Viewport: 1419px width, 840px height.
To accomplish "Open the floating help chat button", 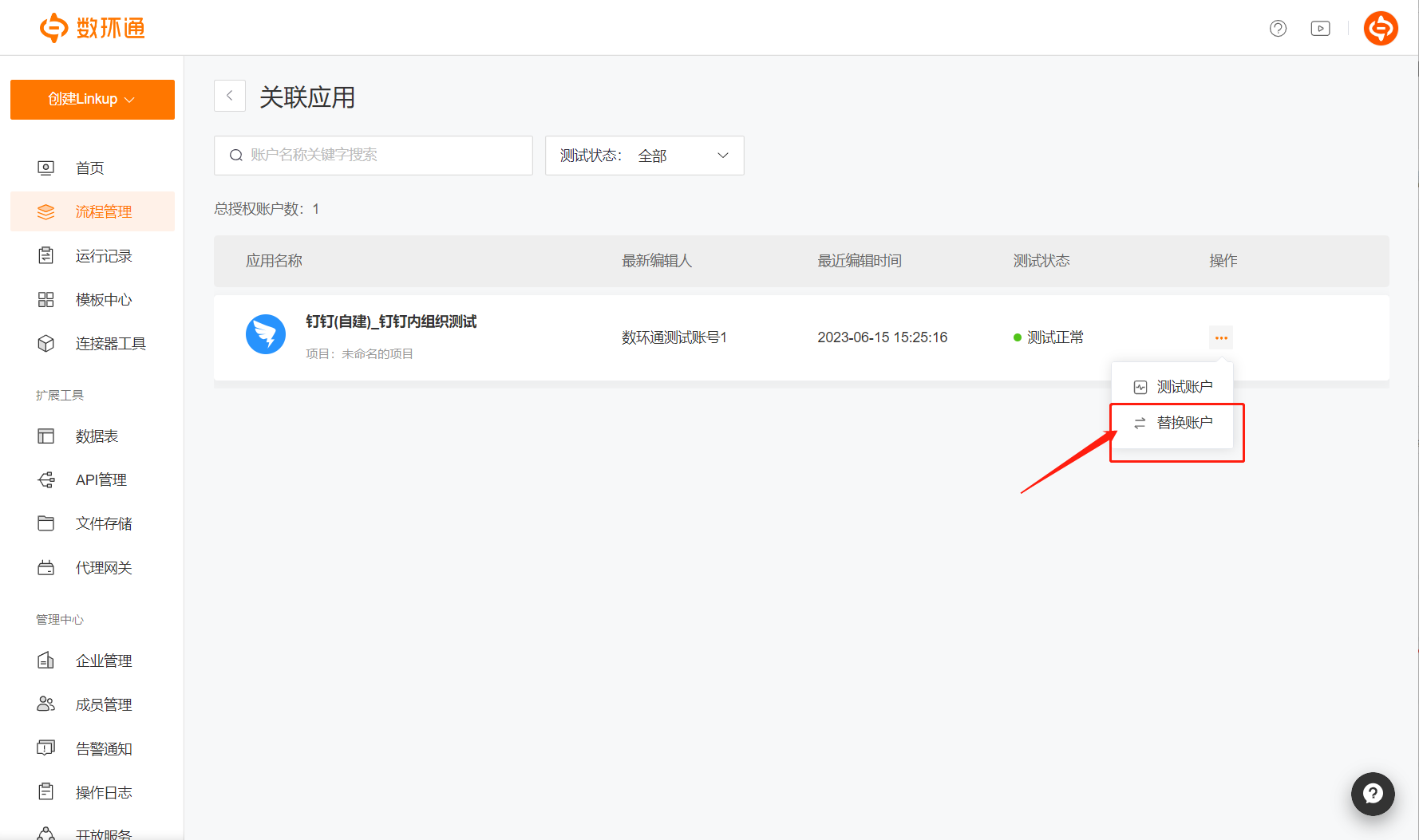I will pyautogui.click(x=1372, y=793).
